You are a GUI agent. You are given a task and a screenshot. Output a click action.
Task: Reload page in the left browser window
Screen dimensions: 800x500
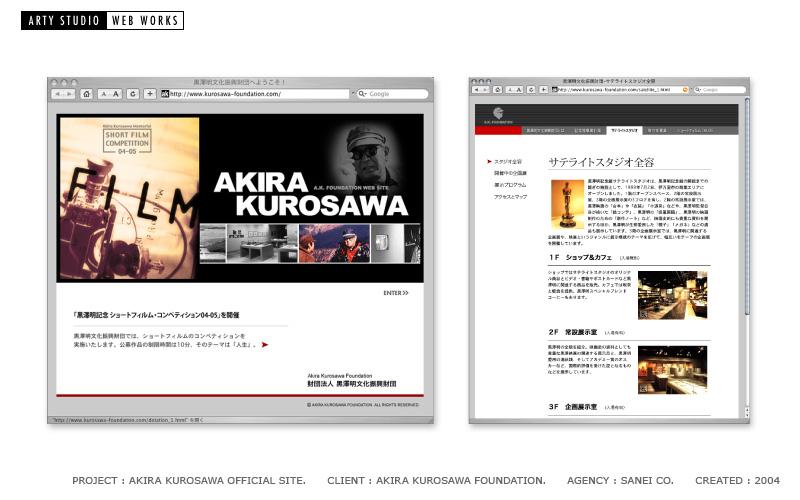point(133,94)
